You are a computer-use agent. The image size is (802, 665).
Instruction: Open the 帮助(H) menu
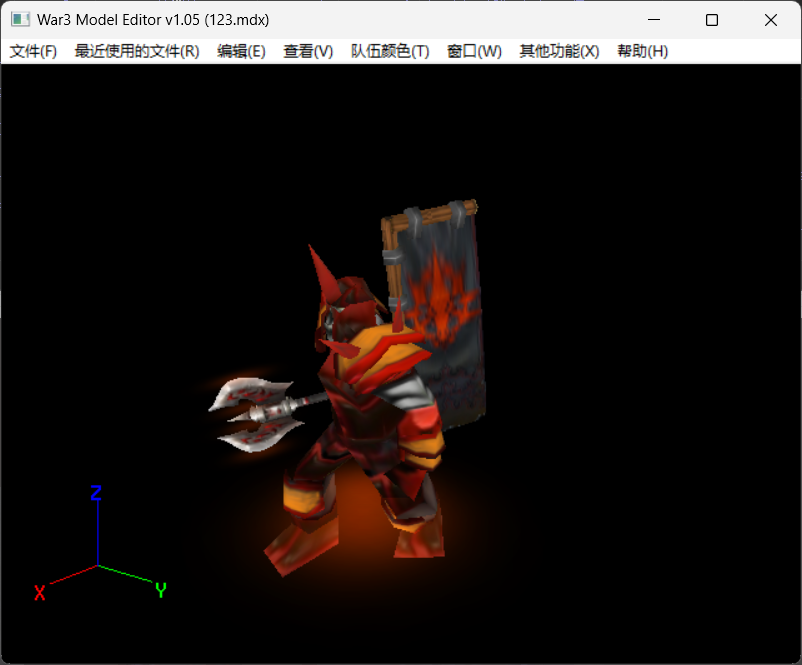pyautogui.click(x=642, y=51)
